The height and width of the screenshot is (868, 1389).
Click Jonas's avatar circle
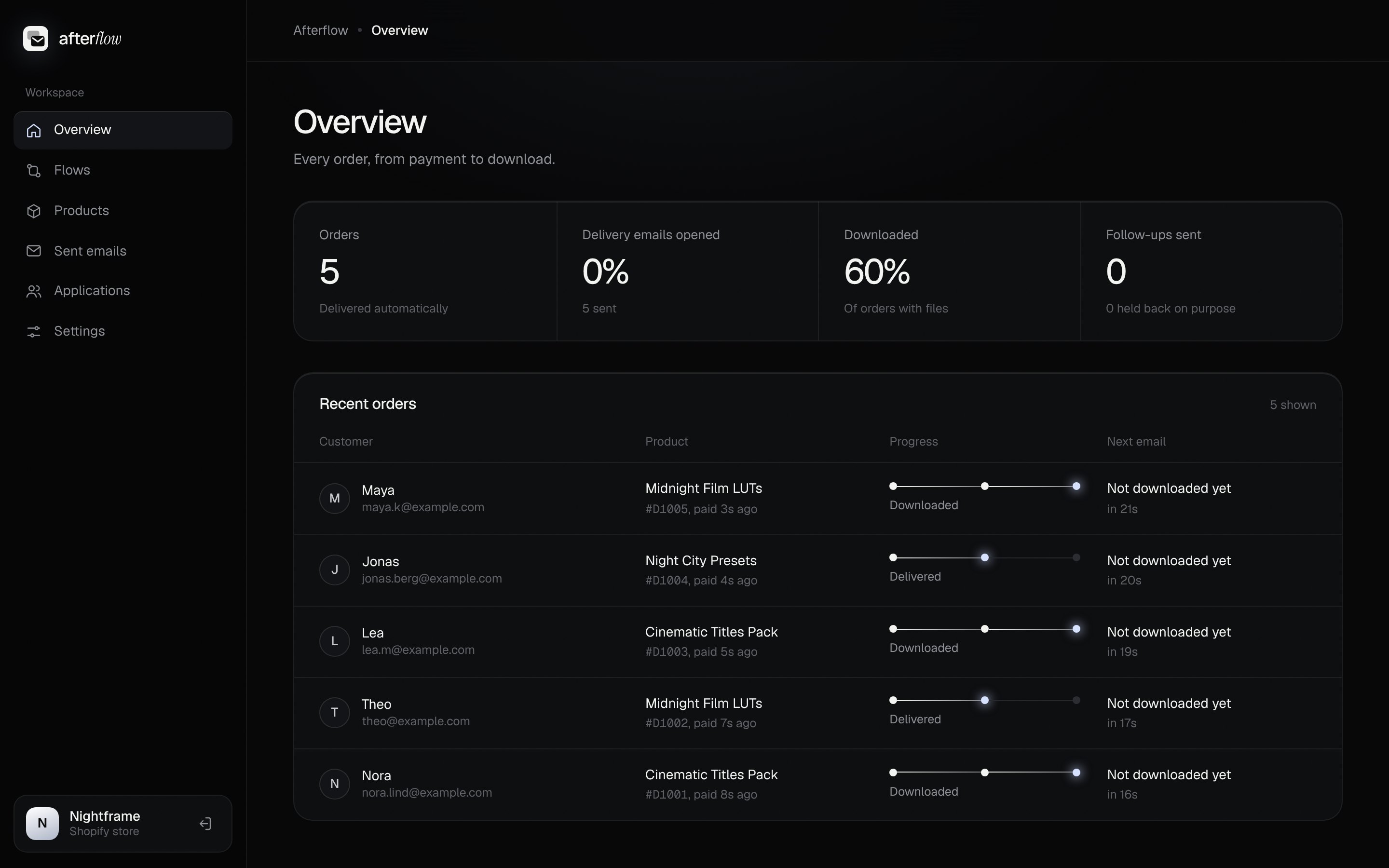coord(335,570)
